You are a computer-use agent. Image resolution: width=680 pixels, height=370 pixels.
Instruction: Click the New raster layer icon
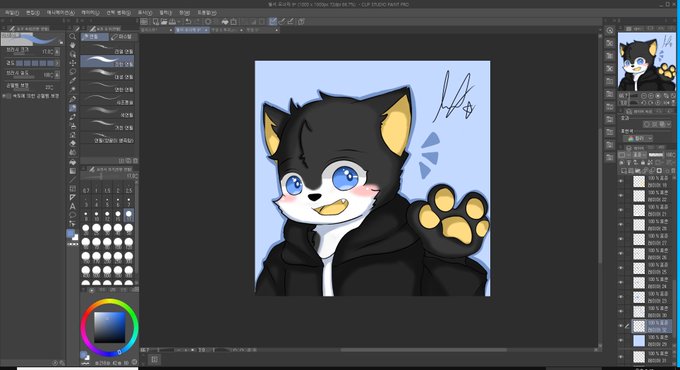pos(624,170)
